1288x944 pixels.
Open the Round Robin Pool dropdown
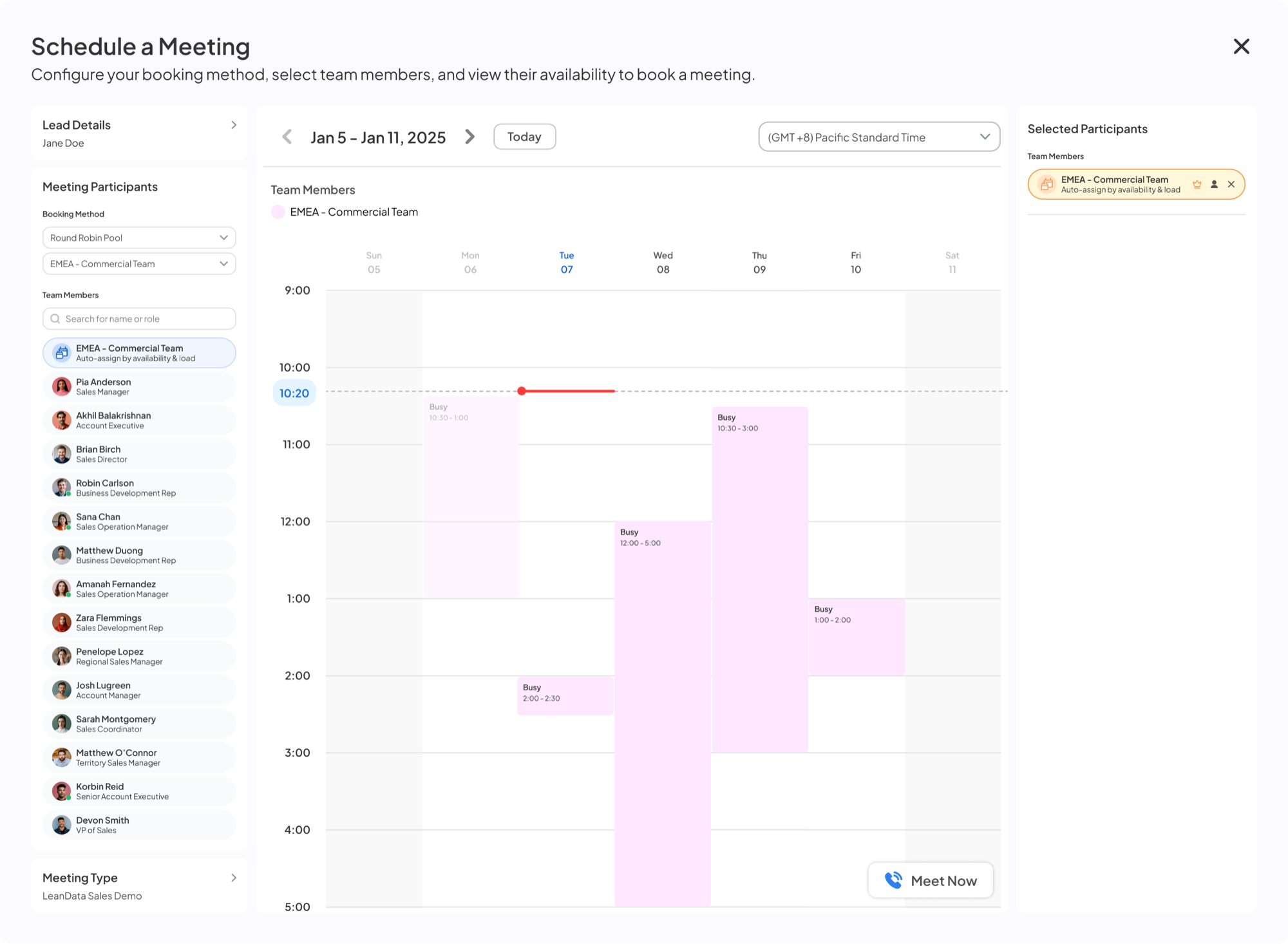tap(139, 238)
